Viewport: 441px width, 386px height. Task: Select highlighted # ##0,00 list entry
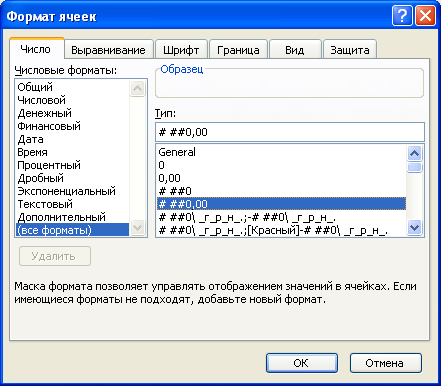click(x=281, y=204)
